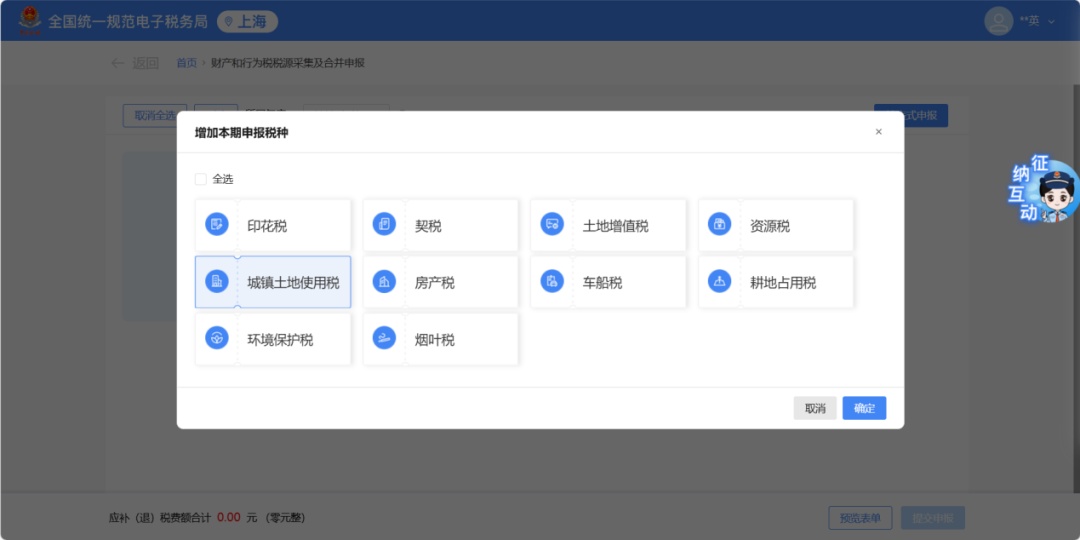The width and height of the screenshot is (1080, 540).
Task: Check the 全选 select-all checkbox
Action: [x=201, y=179]
